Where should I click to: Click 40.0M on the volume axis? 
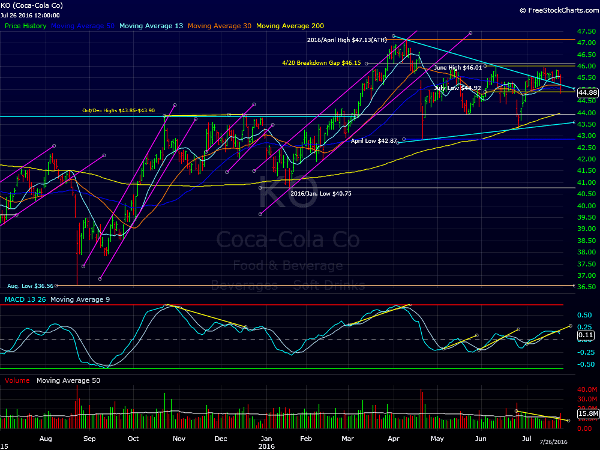[587, 390]
